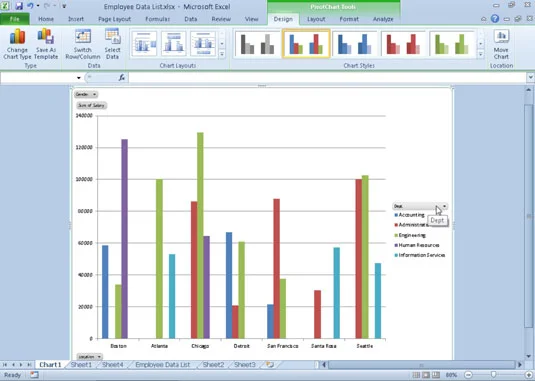The image size is (535, 381).
Task: Click the macro recording icon in status bar
Action: pyautogui.click(x=34, y=375)
